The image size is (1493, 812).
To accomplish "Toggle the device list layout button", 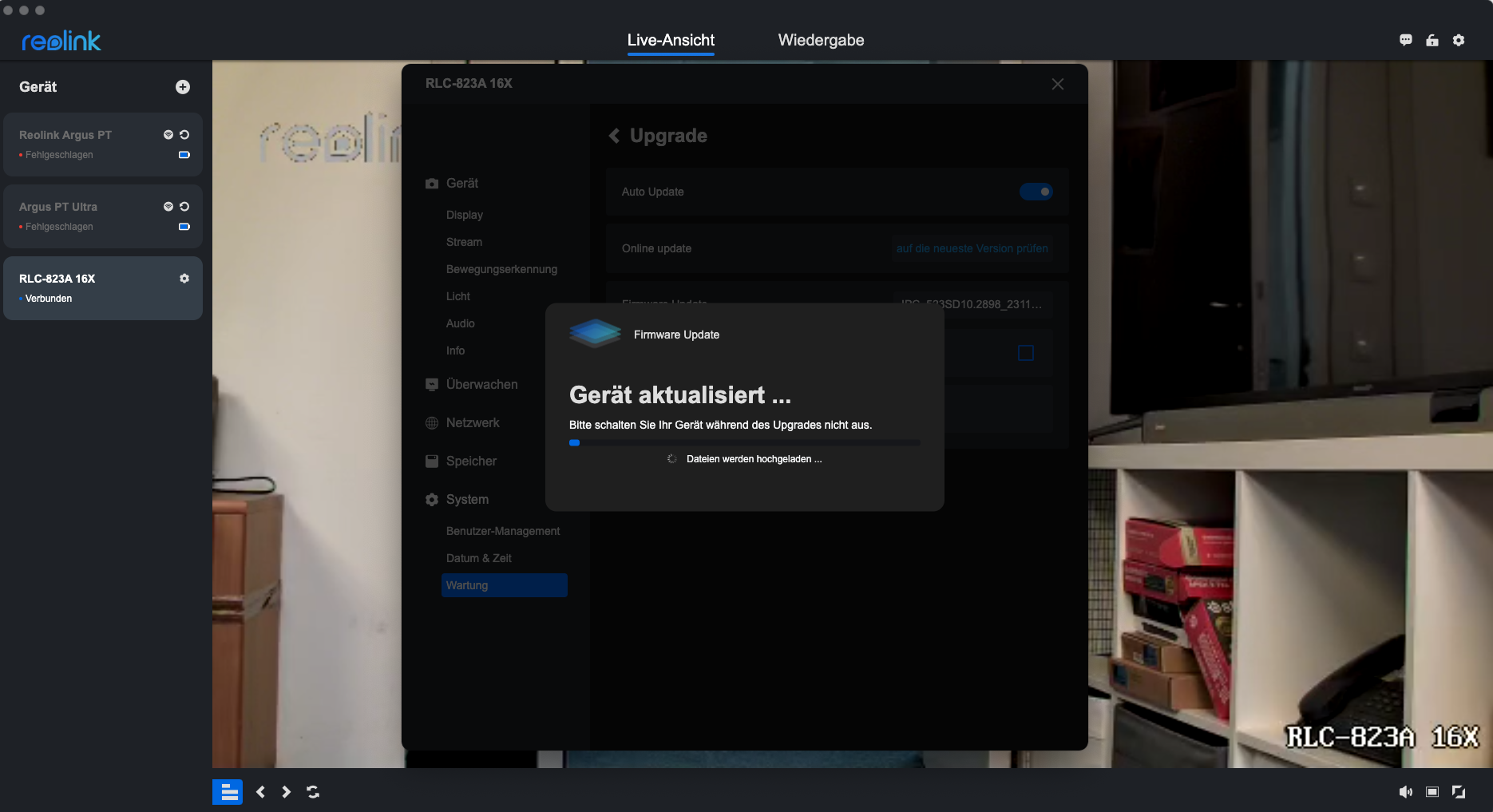I will (228, 792).
